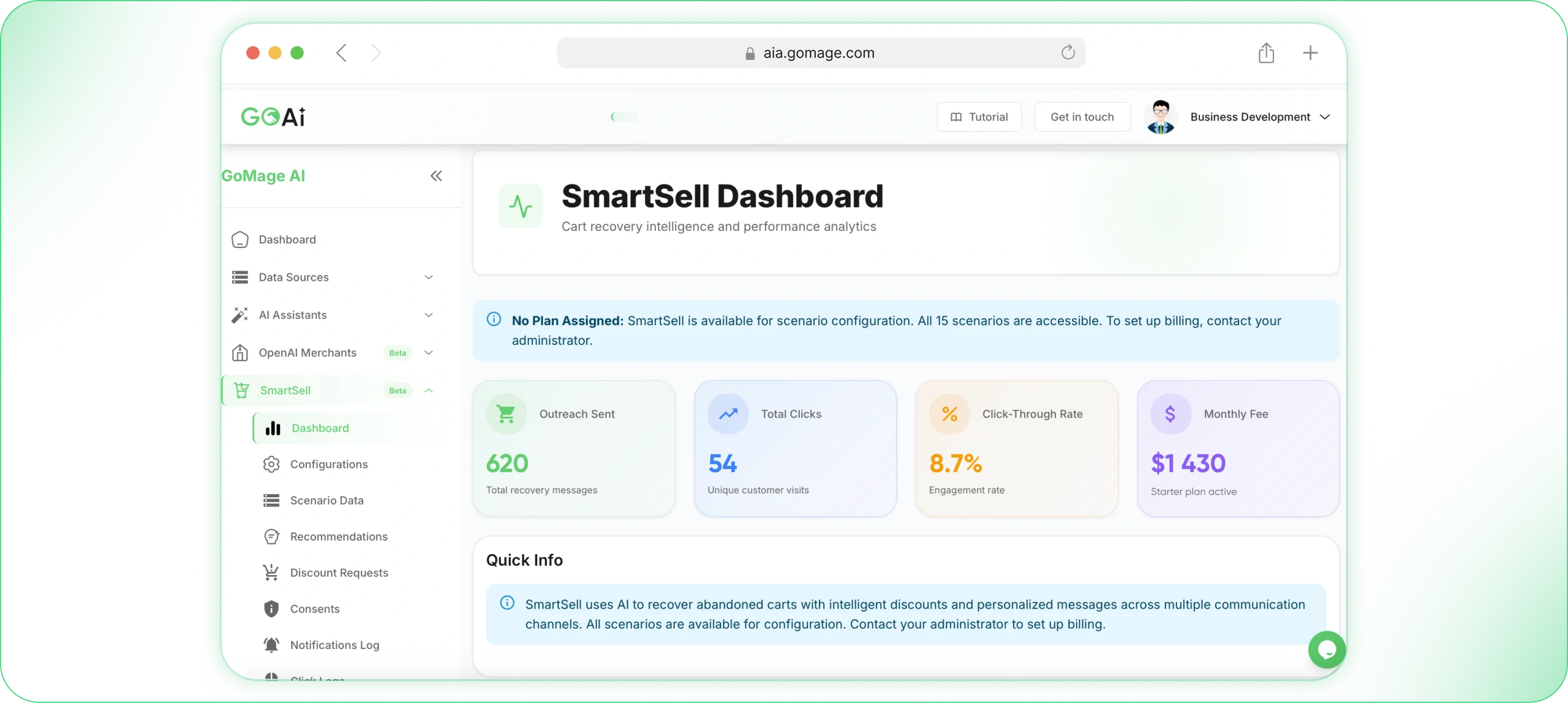Image resolution: width=1568 pixels, height=703 pixels.
Task: Click the Unique customer visits caption
Action: 758,490
